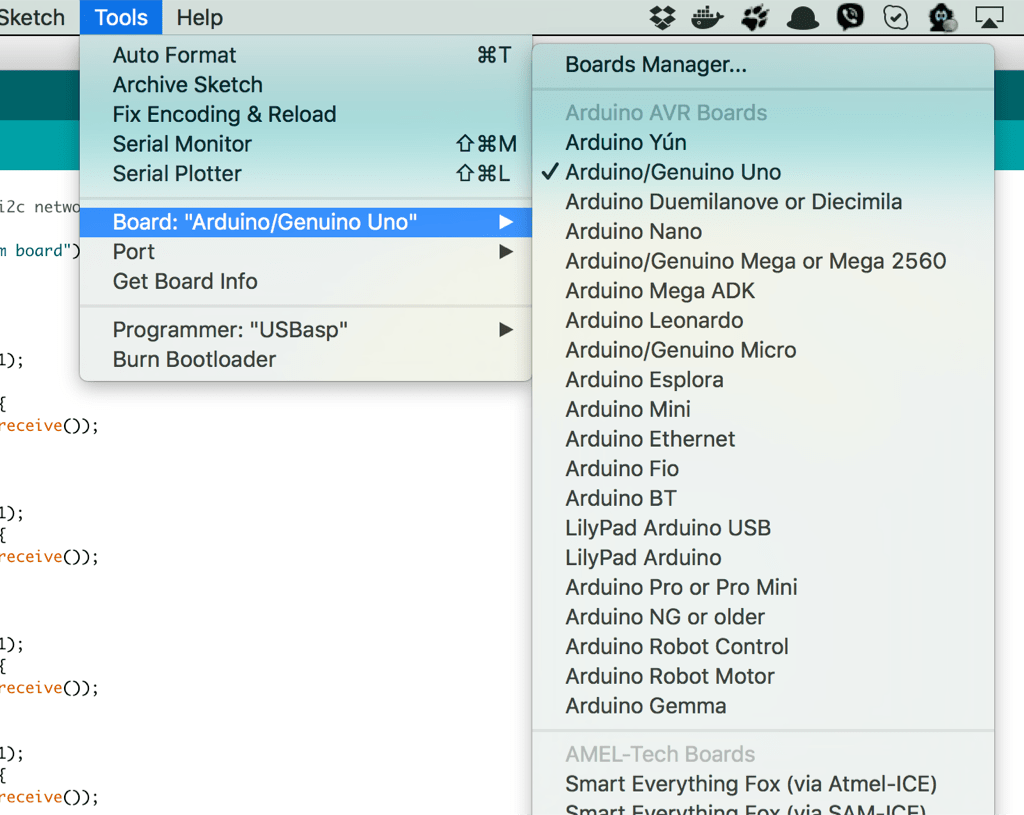Image resolution: width=1024 pixels, height=815 pixels.
Task: Open the Viber phone menu bar icon
Action: point(850,17)
